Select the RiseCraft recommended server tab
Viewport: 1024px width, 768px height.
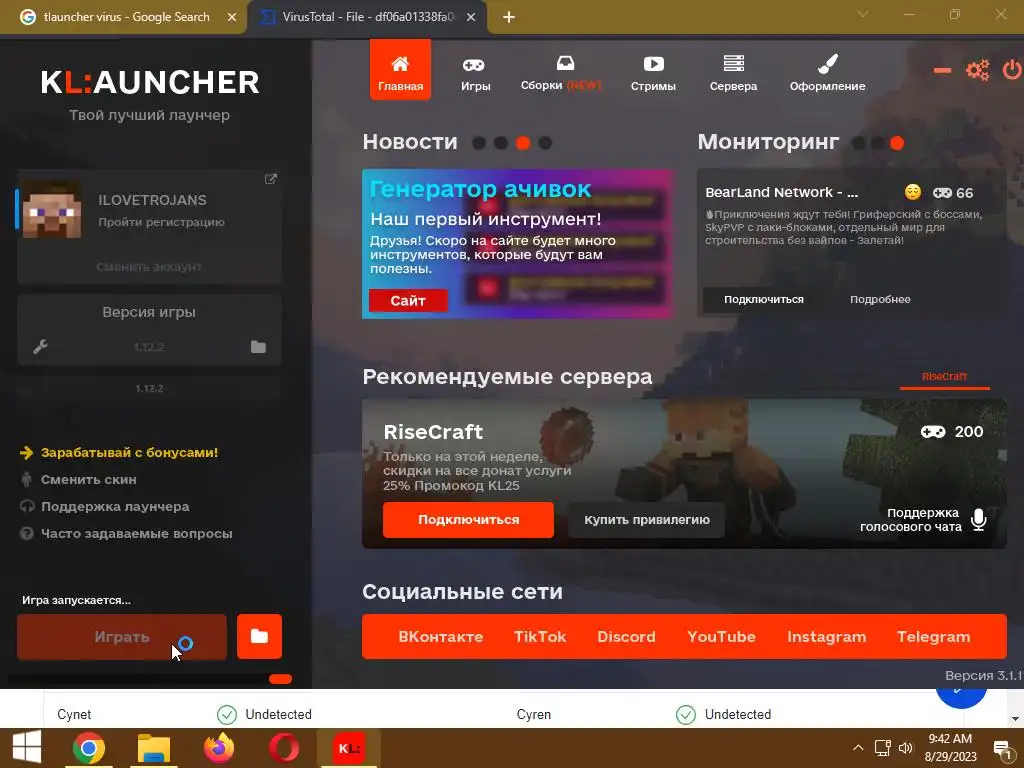click(x=944, y=377)
